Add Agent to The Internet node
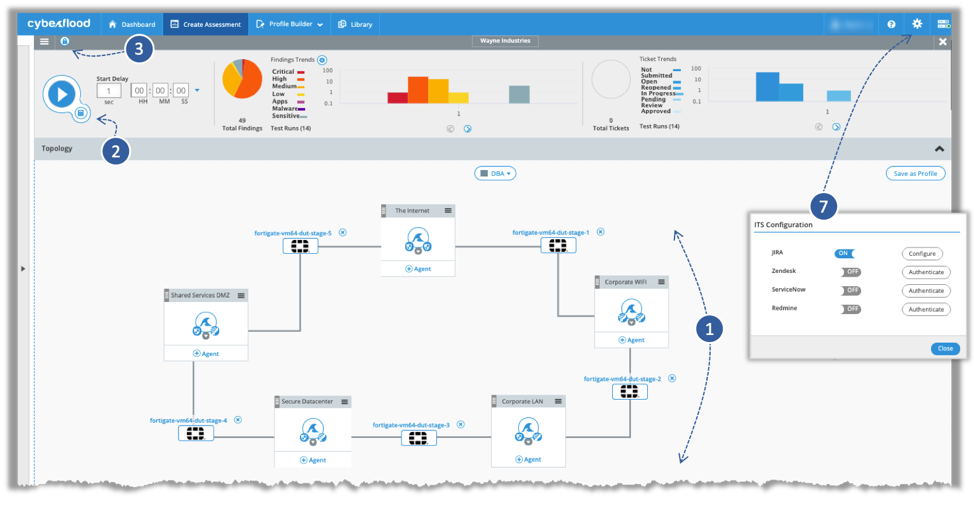This screenshot has height=512, width=974. click(418, 269)
